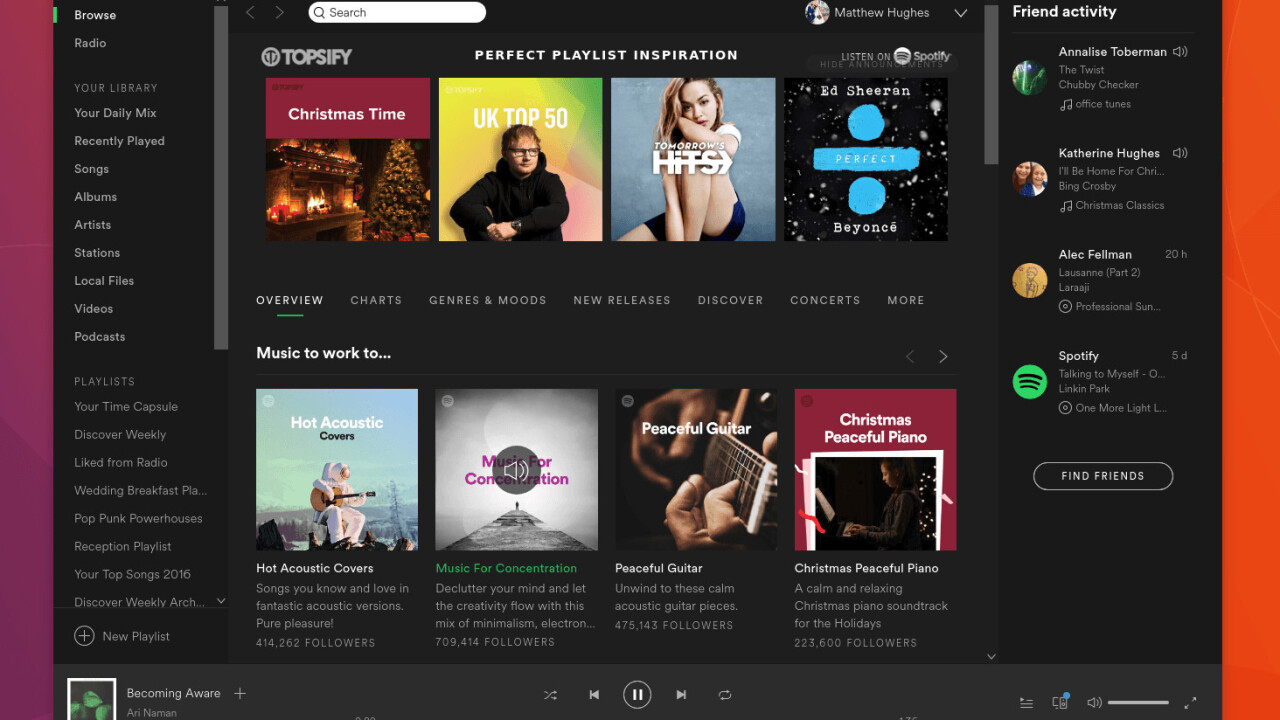Mute Annalise Toberman's activity updates
Viewport: 1280px width, 720px height.
(1180, 51)
